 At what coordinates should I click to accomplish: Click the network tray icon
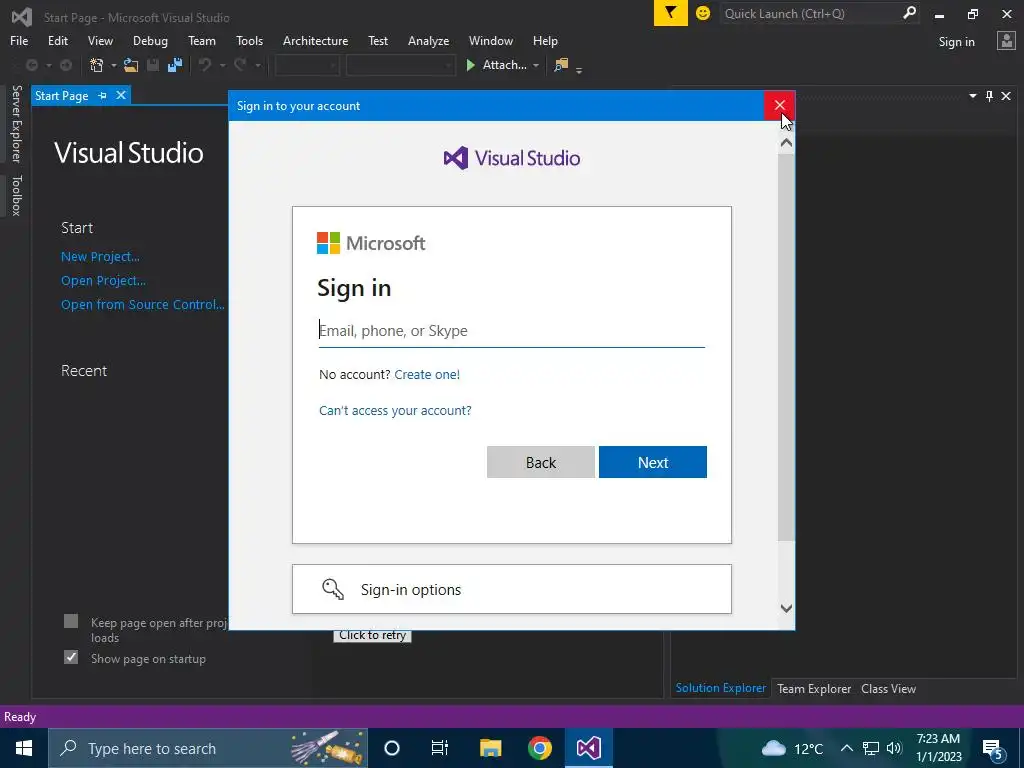(871, 748)
